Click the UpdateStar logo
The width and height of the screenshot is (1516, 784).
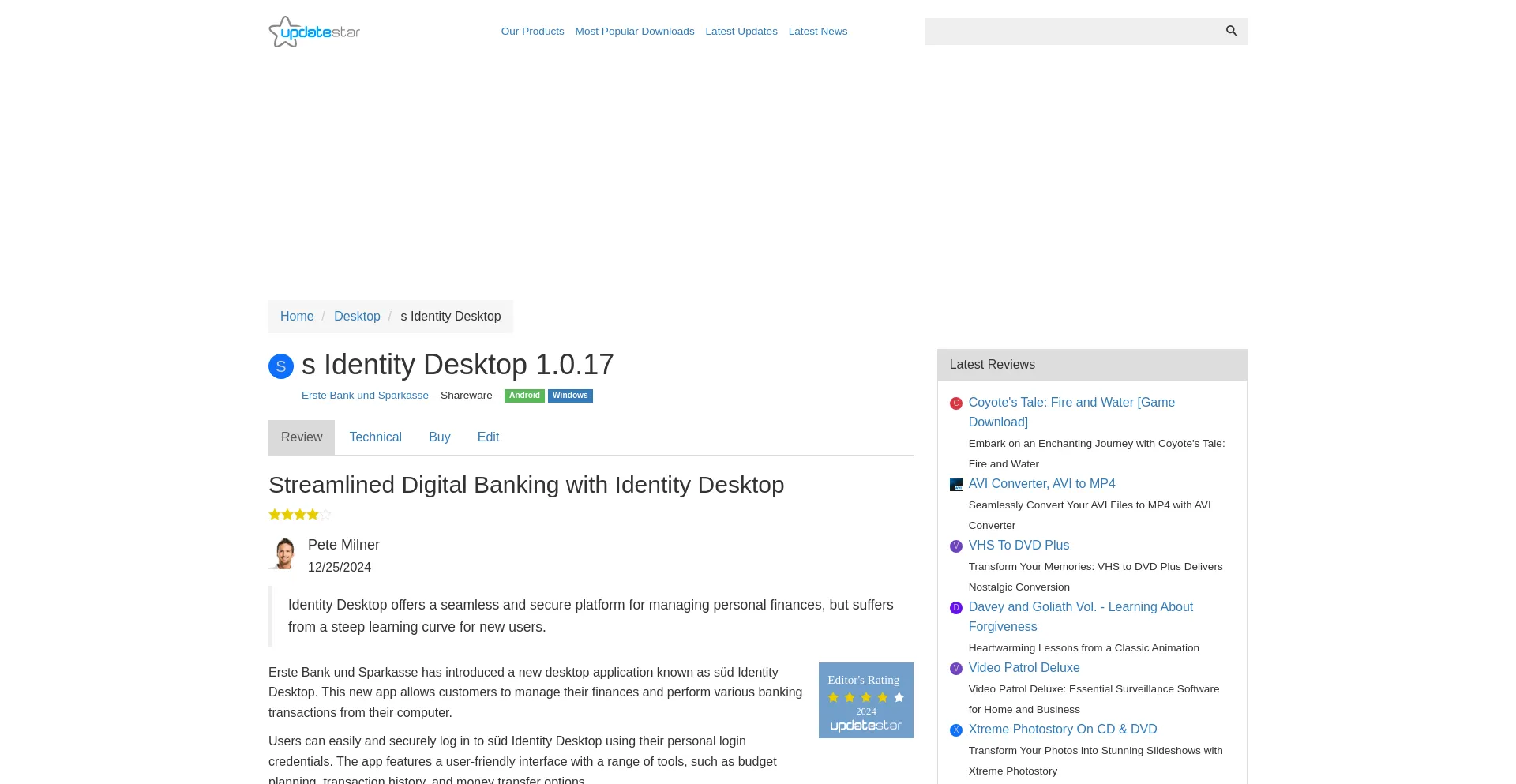tap(314, 32)
